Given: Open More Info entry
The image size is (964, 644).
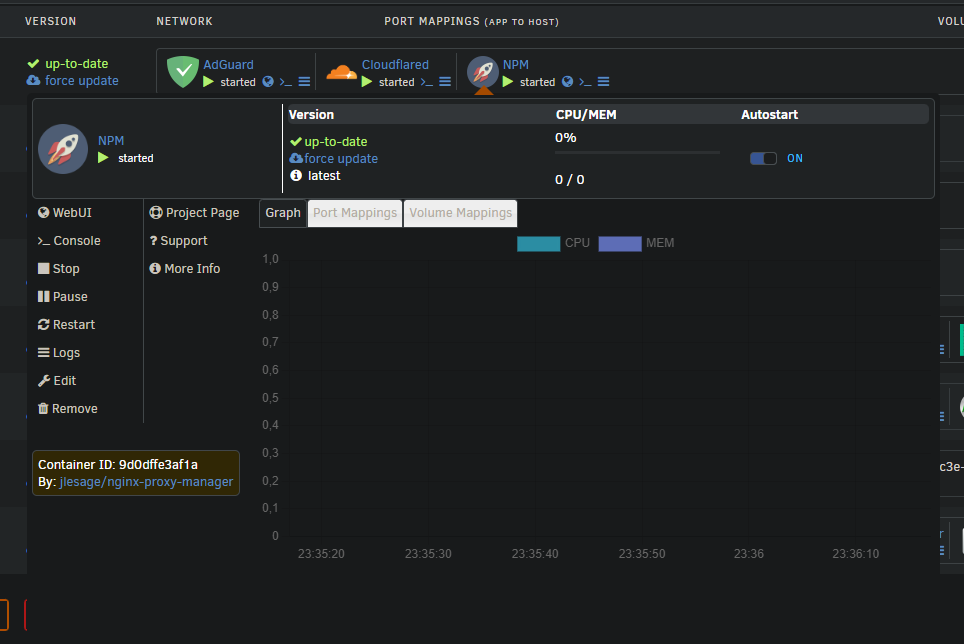Looking at the screenshot, I should tap(184, 269).
